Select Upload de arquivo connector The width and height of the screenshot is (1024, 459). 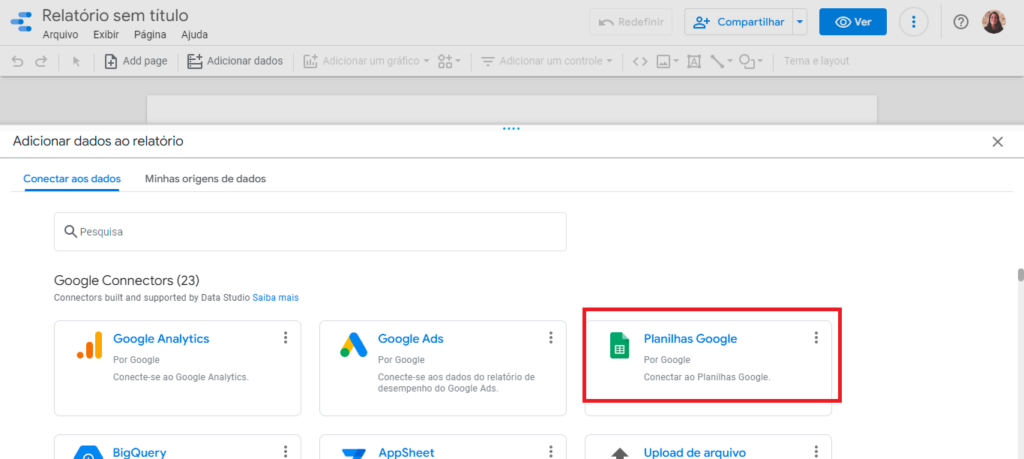(x=708, y=447)
